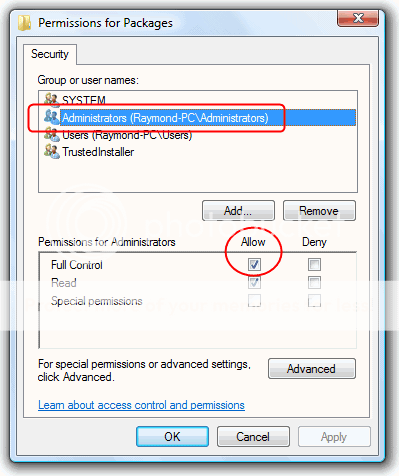Click the Users group icon
Image resolution: width=399 pixels, height=476 pixels.
(52, 135)
